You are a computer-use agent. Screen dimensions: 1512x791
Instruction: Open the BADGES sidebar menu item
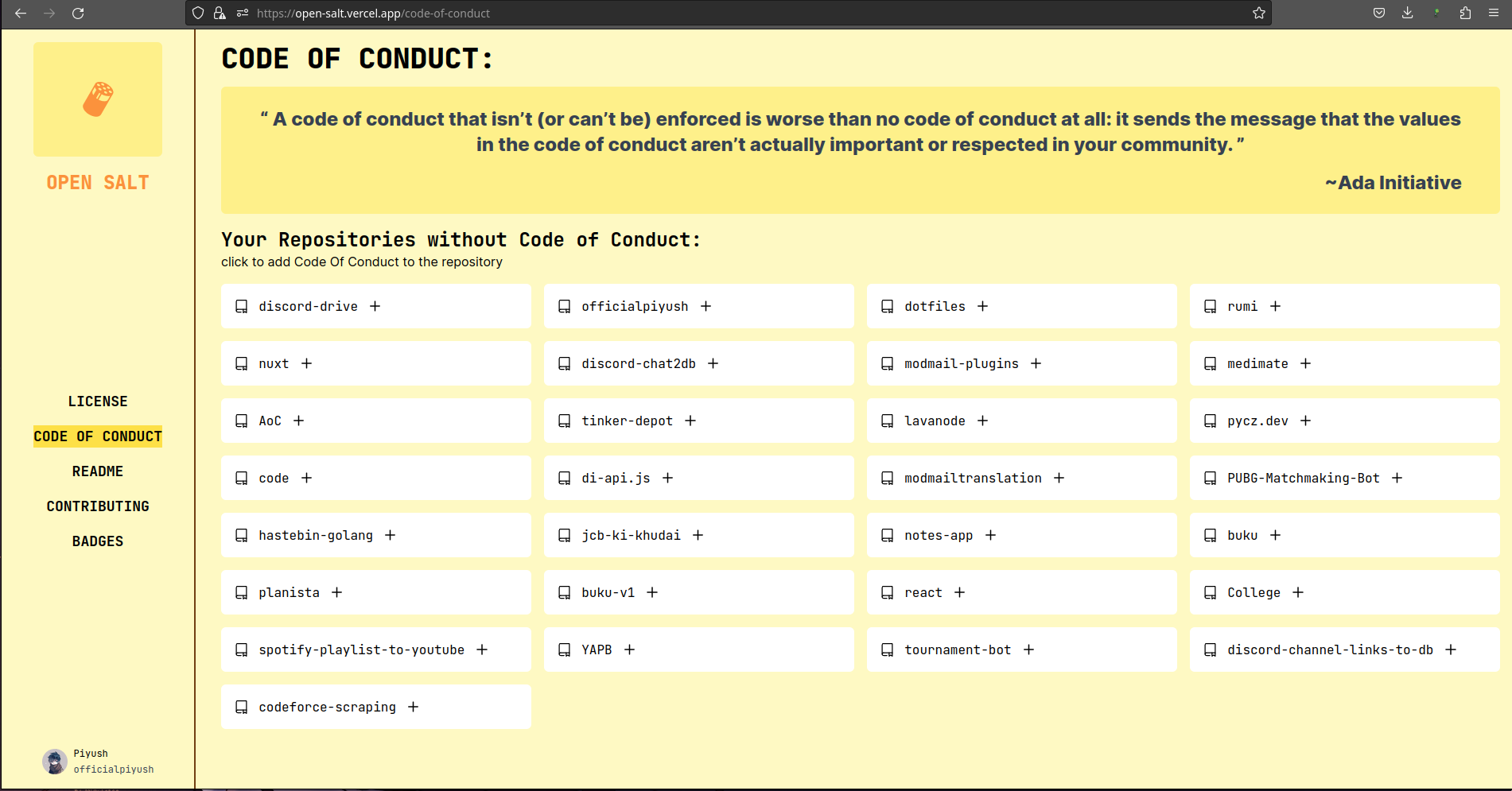98,541
